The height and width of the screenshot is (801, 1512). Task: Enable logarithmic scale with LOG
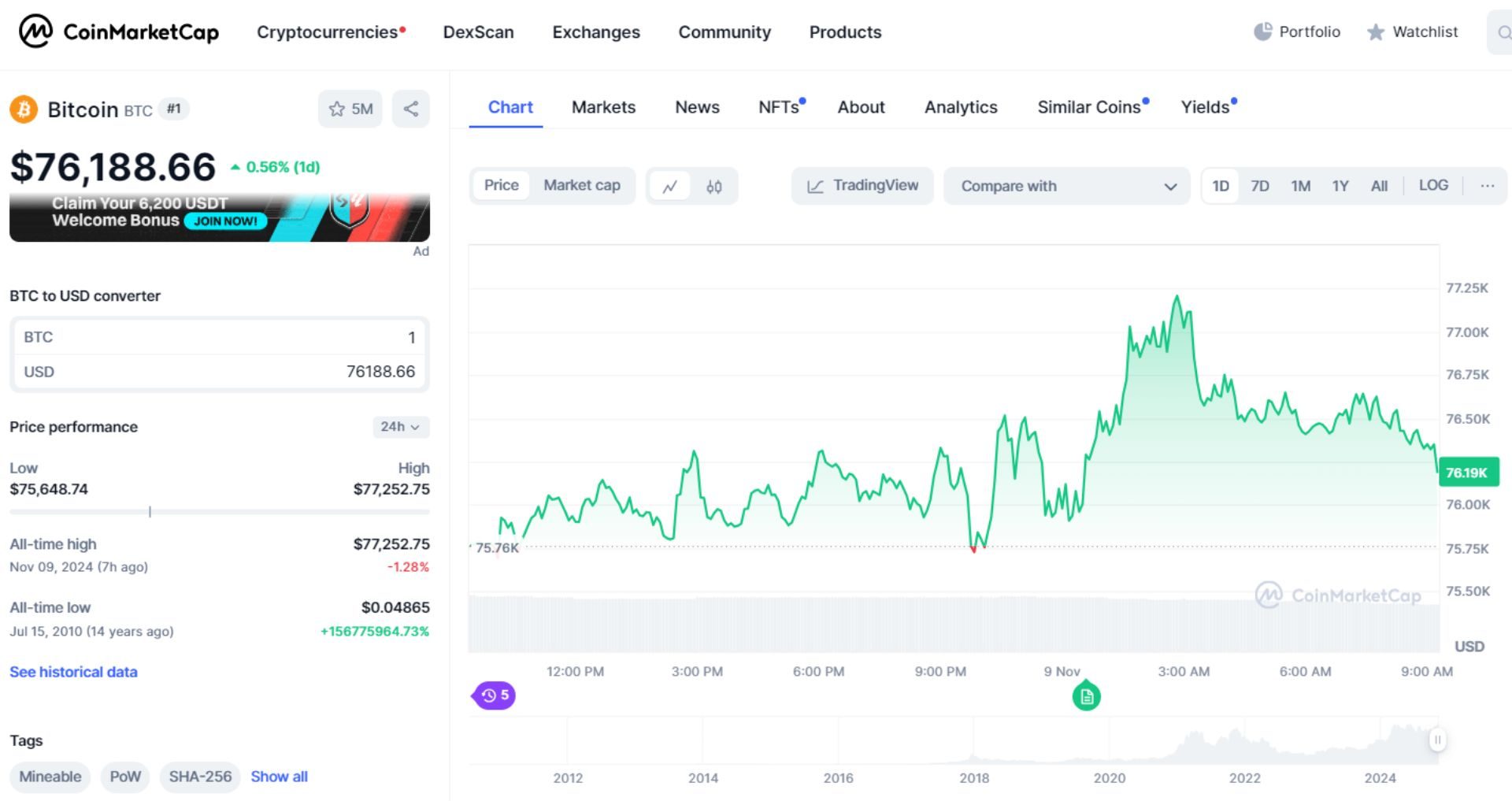1433,186
